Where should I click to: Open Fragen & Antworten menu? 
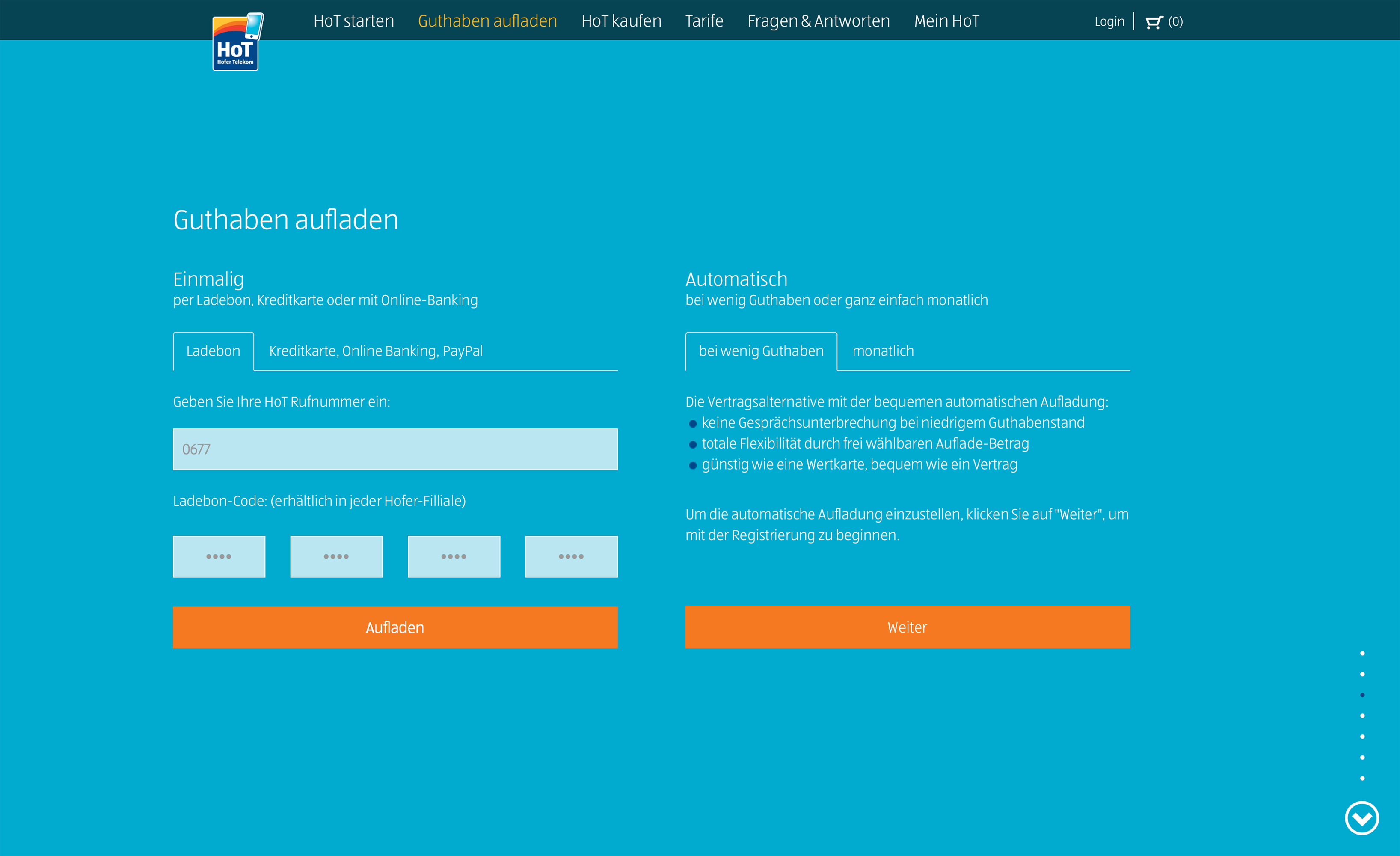(x=818, y=21)
